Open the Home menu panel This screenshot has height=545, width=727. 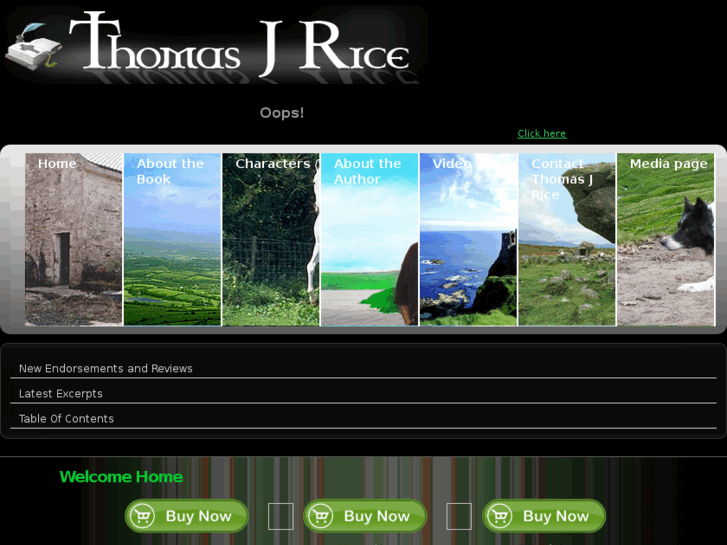(x=74, y=239)
